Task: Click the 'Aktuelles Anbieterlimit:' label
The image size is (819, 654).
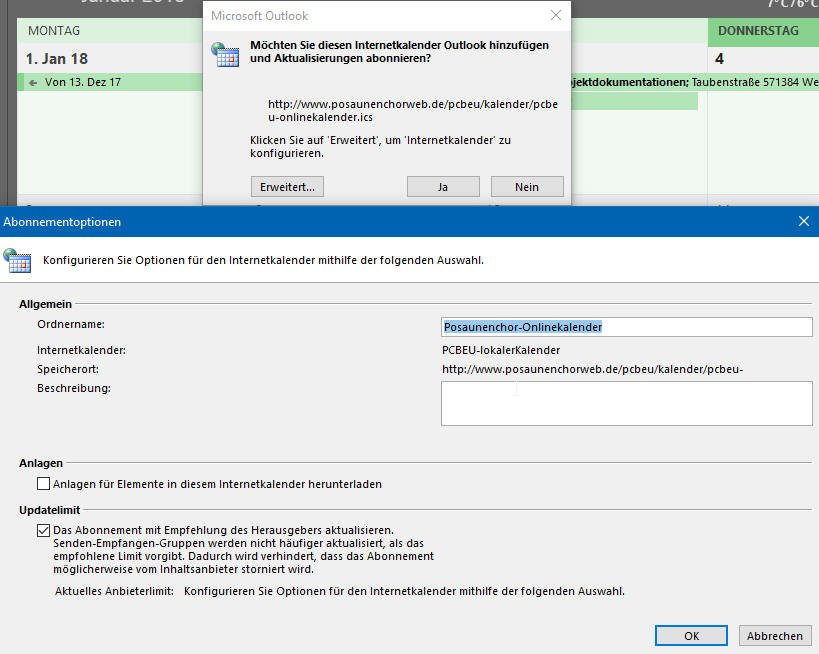Action: pyautogui.click(x=114, y=591)
